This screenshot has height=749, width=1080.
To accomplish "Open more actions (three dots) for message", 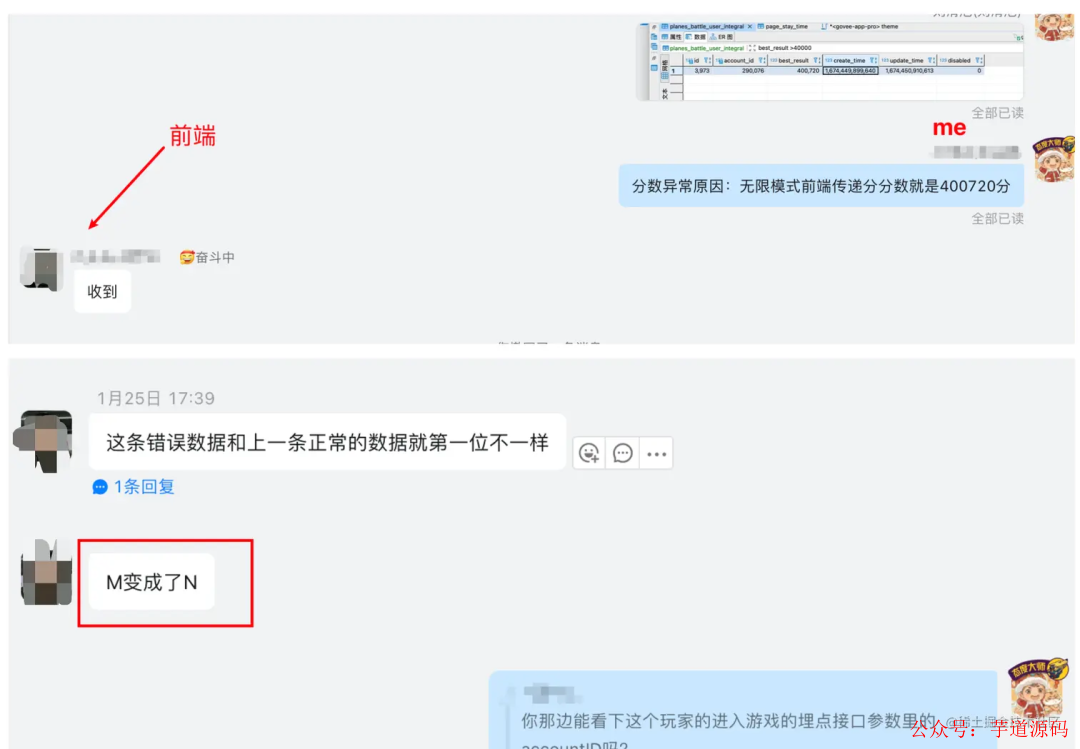I will [x=656, y=453].
